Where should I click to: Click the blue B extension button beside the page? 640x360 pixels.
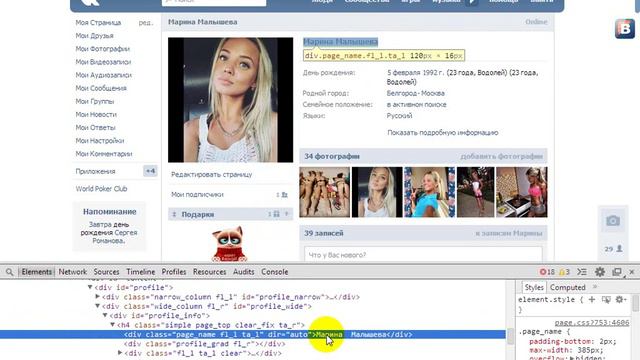(x=624, y=28)
